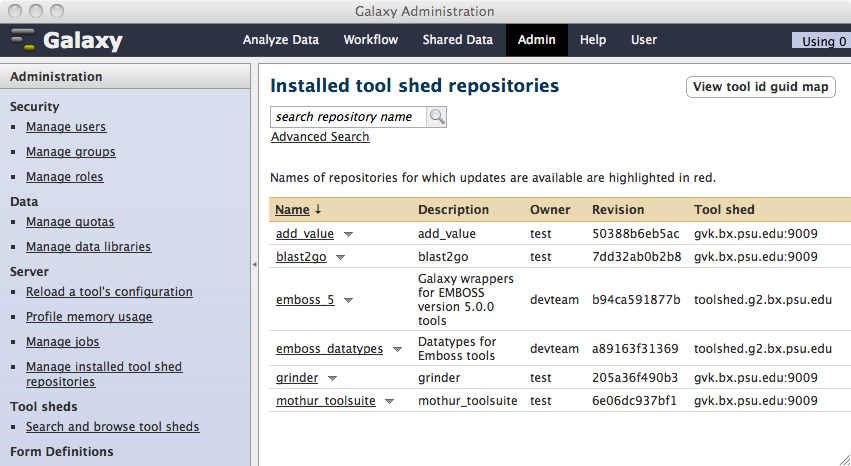Screen dimensions: 851x466
Task: Open Manage roles link
Action: [x=65, y=177]
